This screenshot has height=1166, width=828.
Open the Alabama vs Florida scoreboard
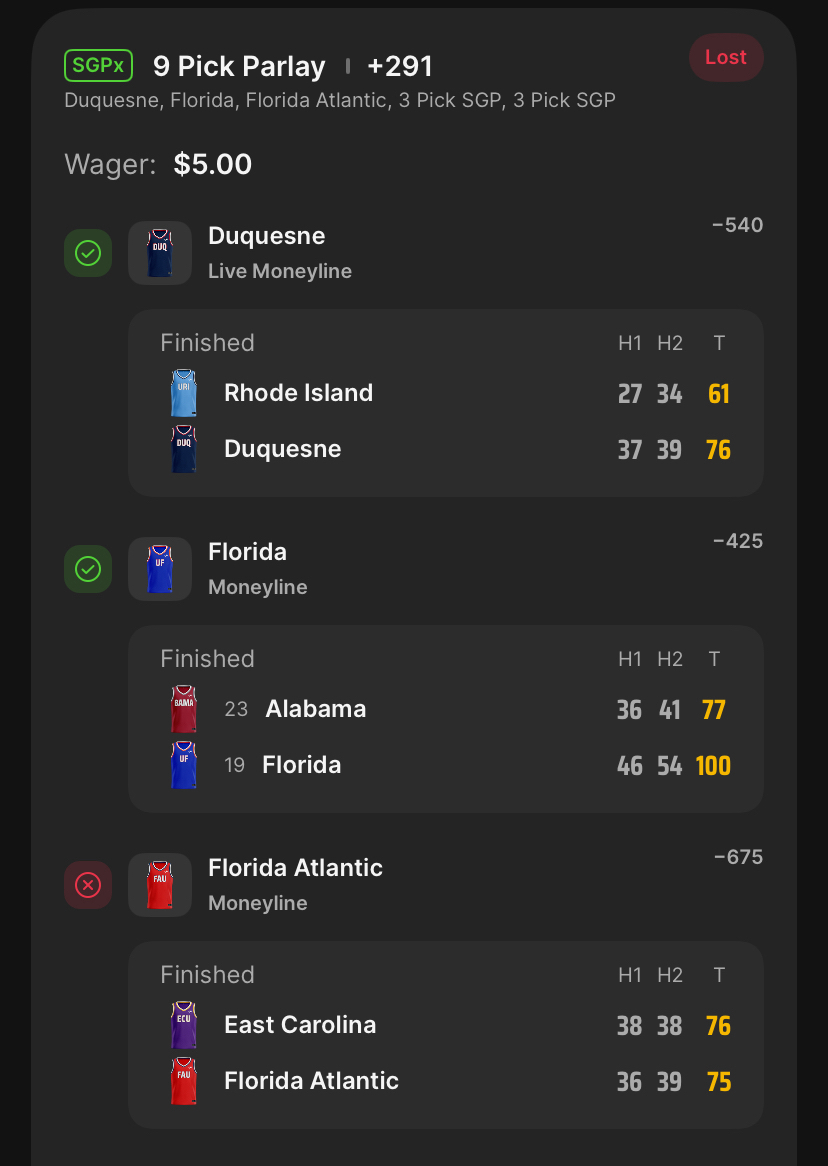445,718
